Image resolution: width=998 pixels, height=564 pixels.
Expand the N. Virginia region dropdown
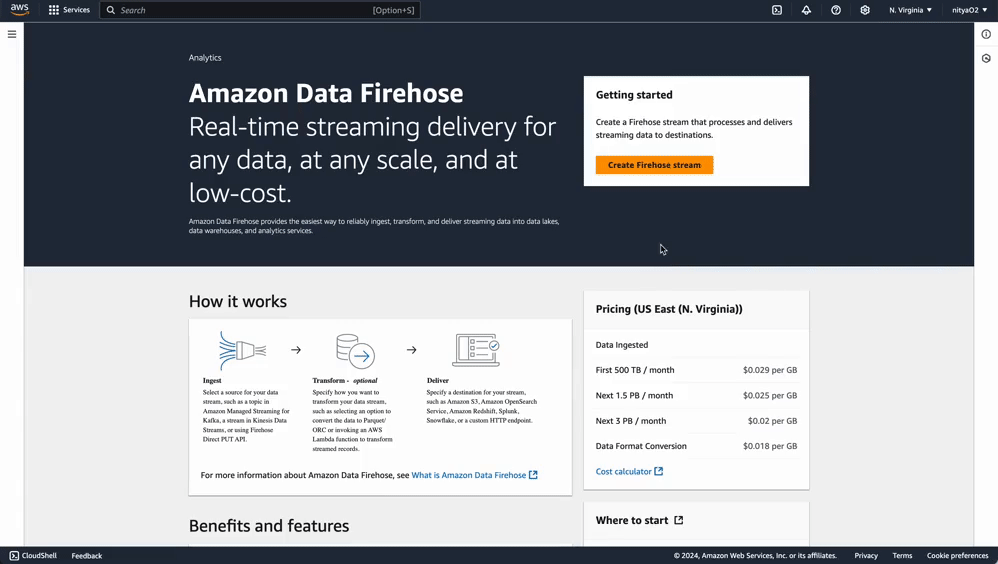point(910,10)
